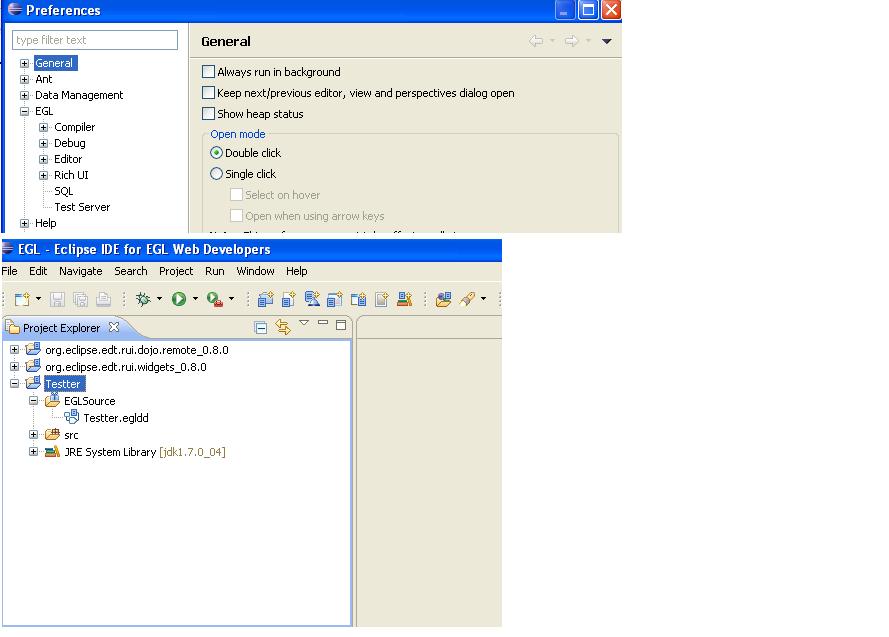Enable Always run in background

click(x=209, y=71)
